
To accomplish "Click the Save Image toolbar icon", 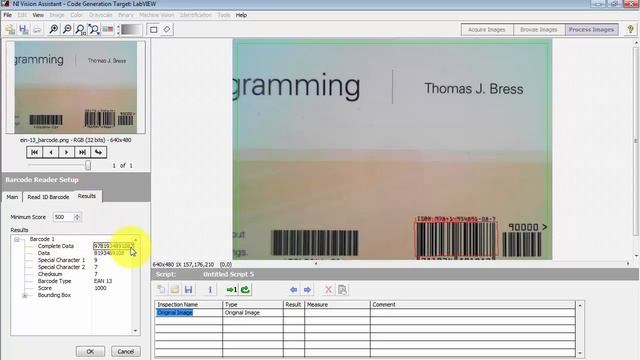I will click(23, 29).
